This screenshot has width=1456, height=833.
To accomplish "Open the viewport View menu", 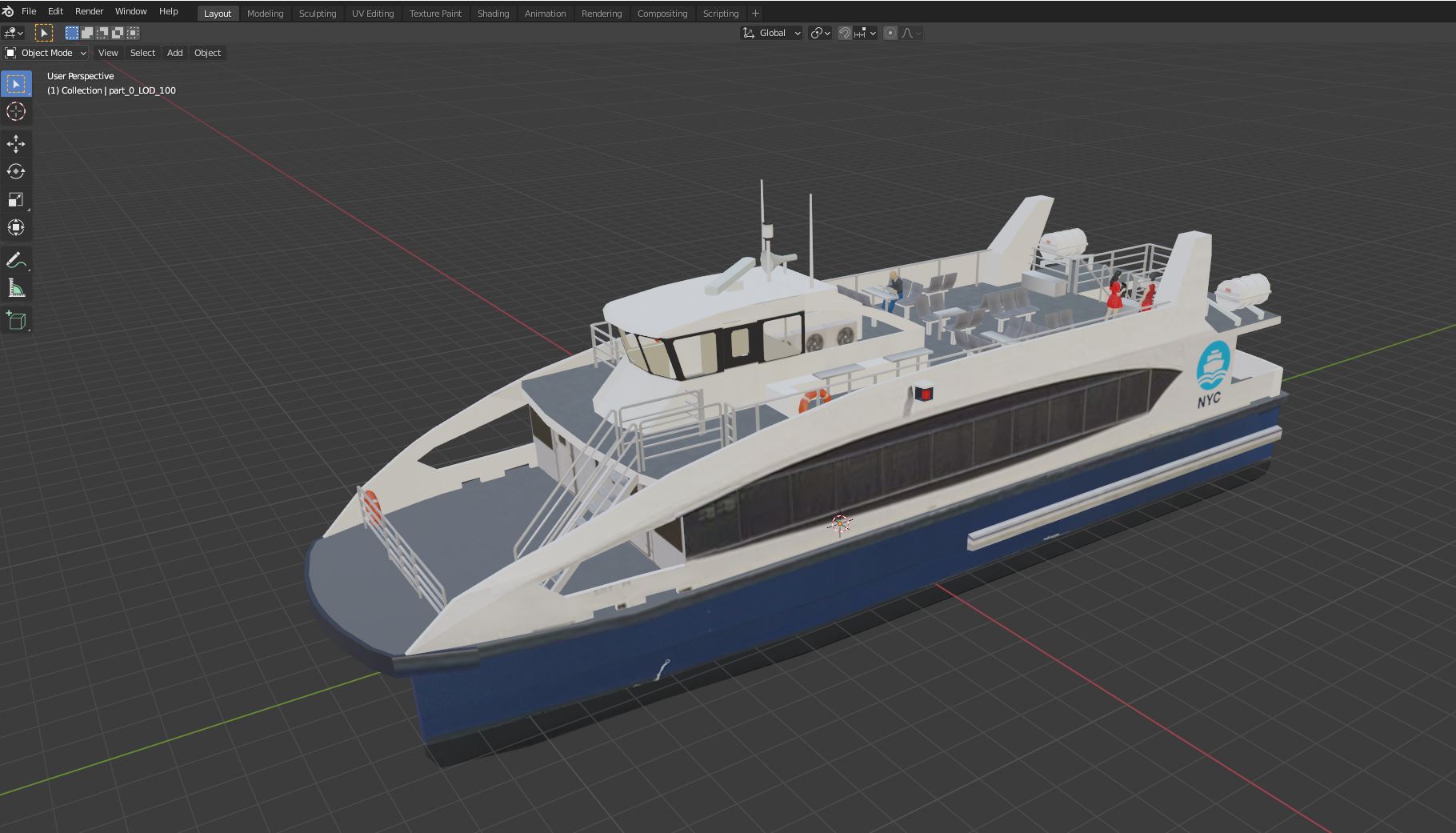I will (x=108, y=53).
